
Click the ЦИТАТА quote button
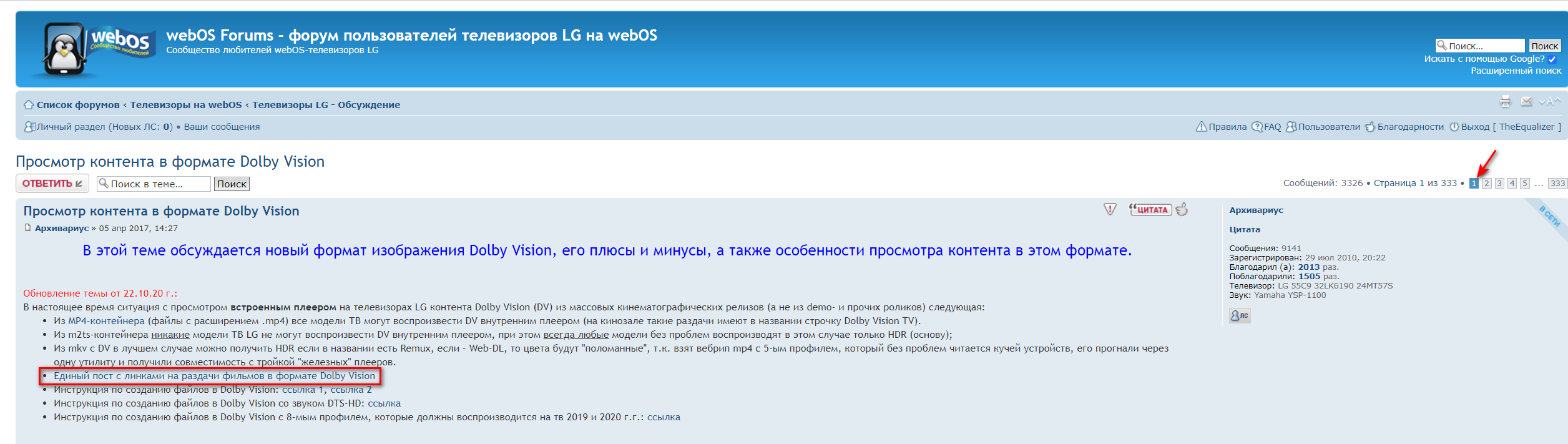1150,210
